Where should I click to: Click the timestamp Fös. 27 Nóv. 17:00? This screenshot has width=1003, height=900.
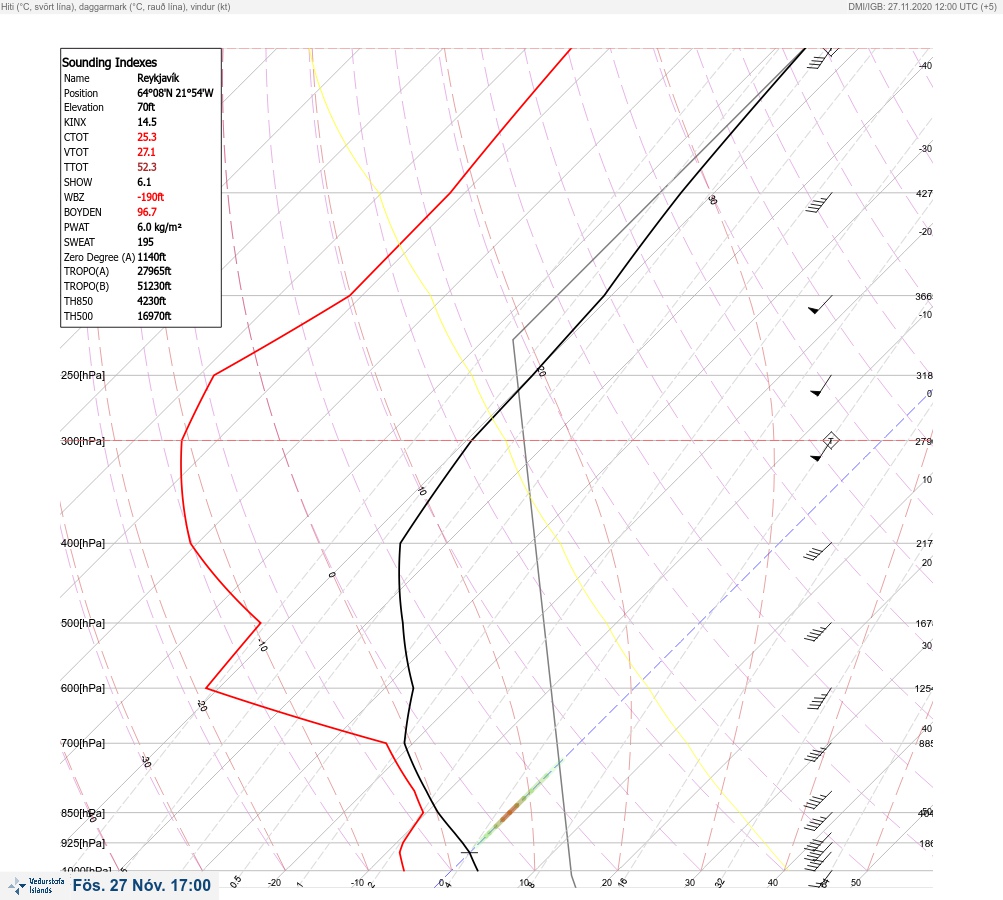click(141, 885)
